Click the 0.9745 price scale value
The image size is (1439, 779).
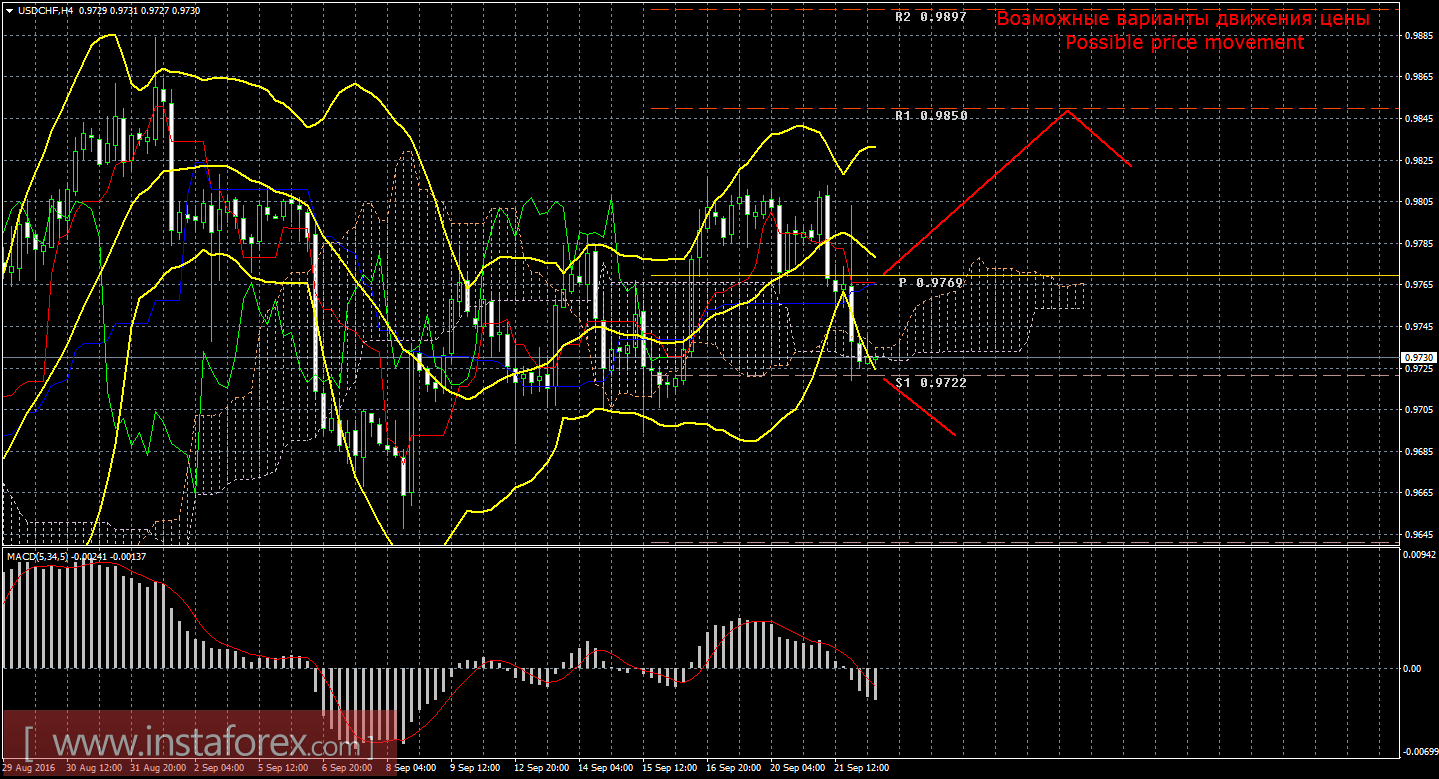[1420, 326]
